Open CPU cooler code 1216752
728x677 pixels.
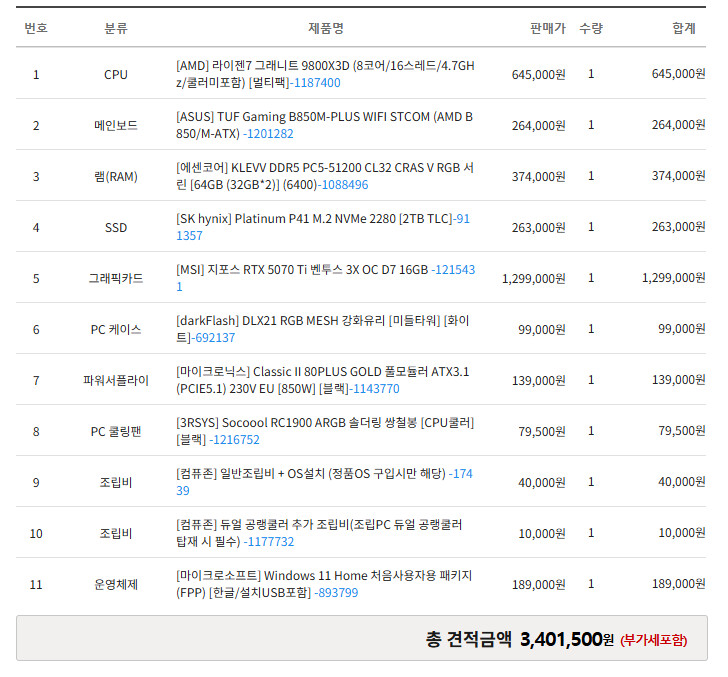pos(236,440)
